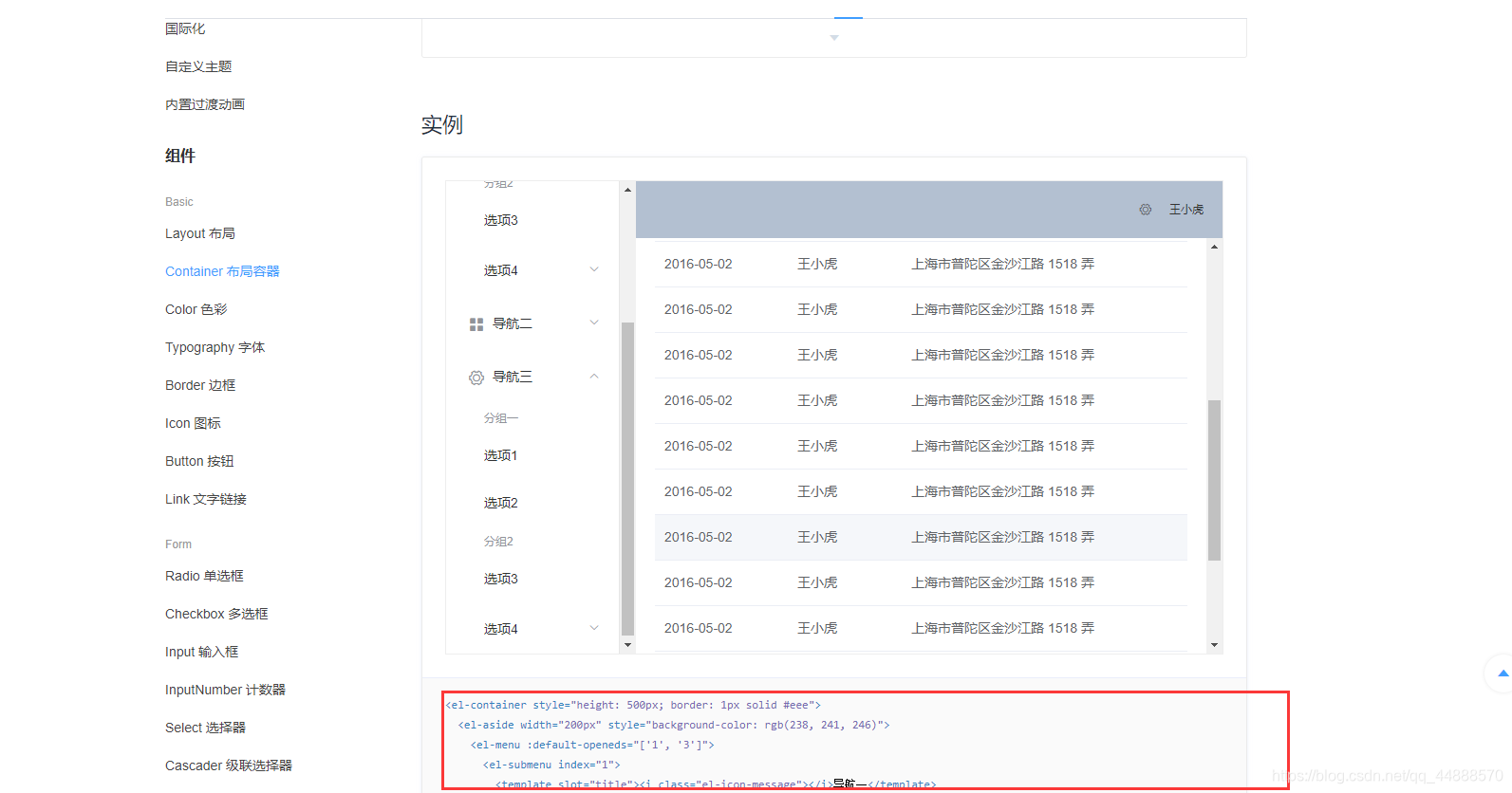Collapse 导航三 menu chevron

[594, 376]
